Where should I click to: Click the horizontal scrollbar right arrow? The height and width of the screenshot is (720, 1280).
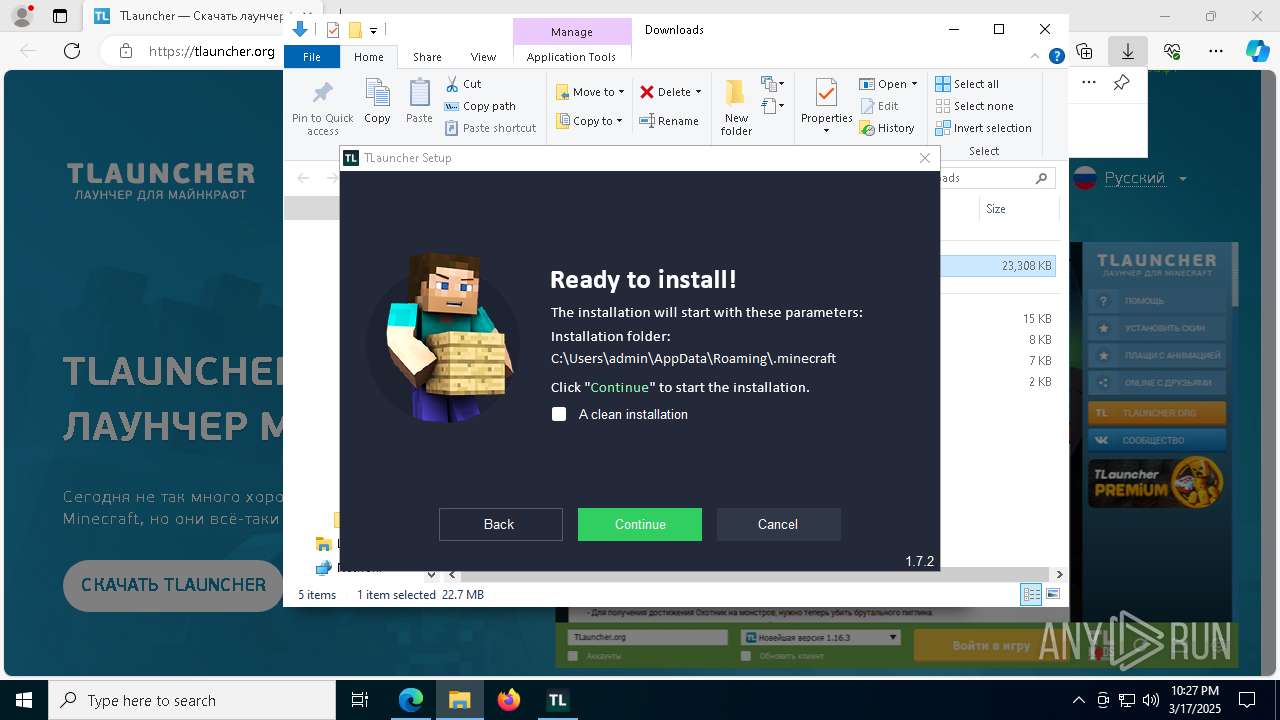(x=1059, y=575)
